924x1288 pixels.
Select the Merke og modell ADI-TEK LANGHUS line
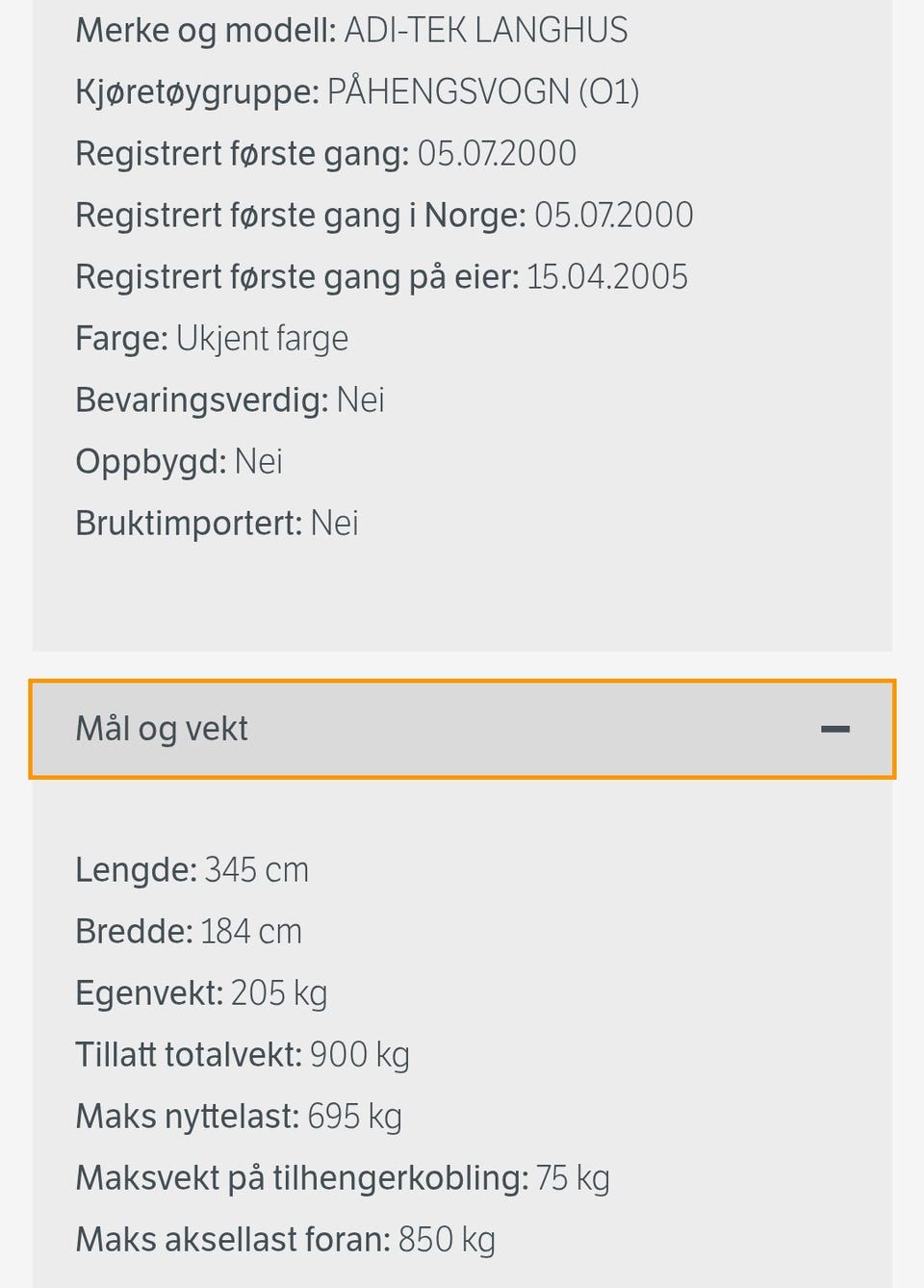[351, 31]
